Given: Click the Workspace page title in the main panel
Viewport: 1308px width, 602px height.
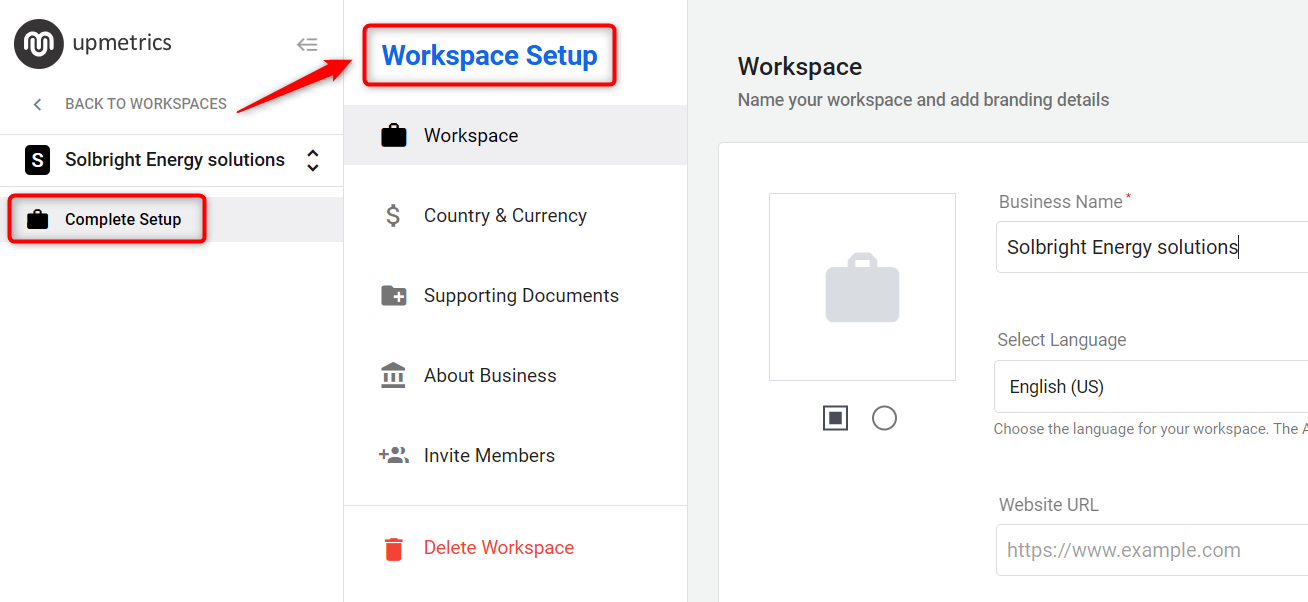Looking at the screenshot, I should [800, 67].
